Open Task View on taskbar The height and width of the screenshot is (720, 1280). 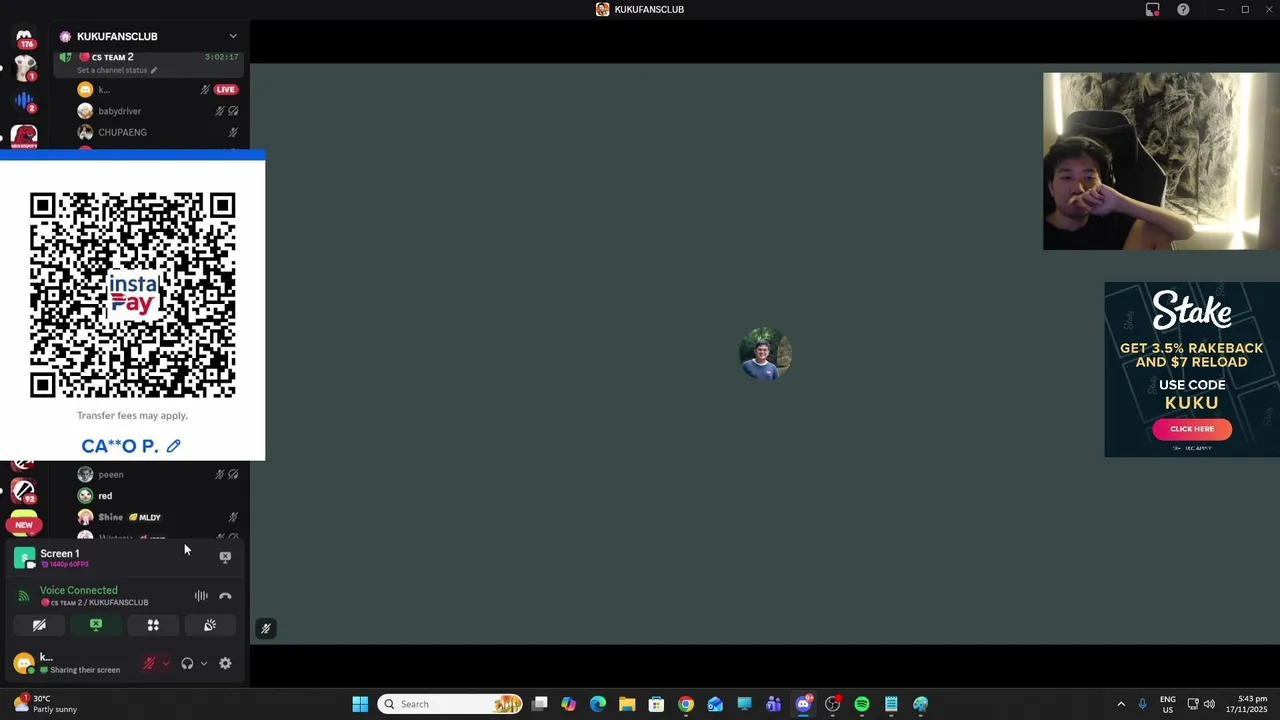coord(540,704)
